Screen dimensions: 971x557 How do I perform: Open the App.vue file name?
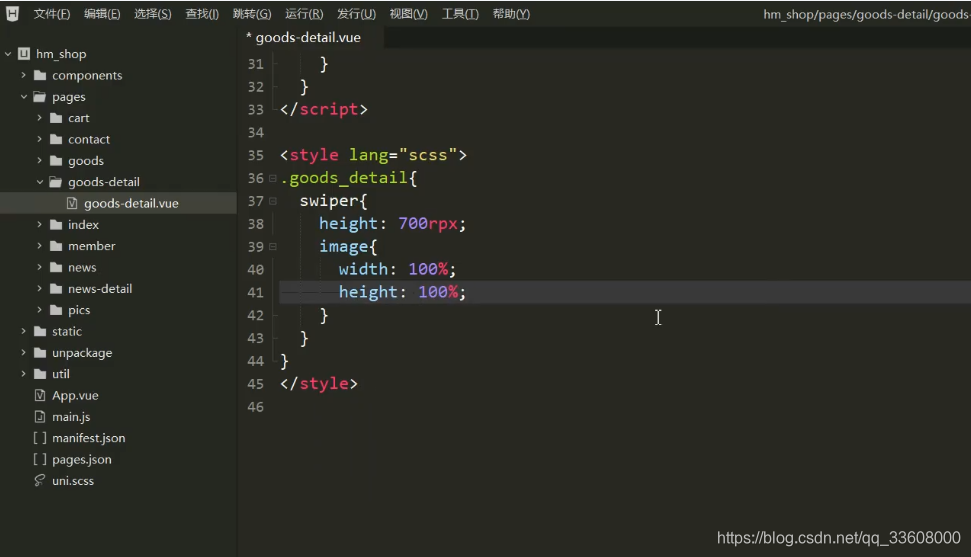click(x=75, y=395)
